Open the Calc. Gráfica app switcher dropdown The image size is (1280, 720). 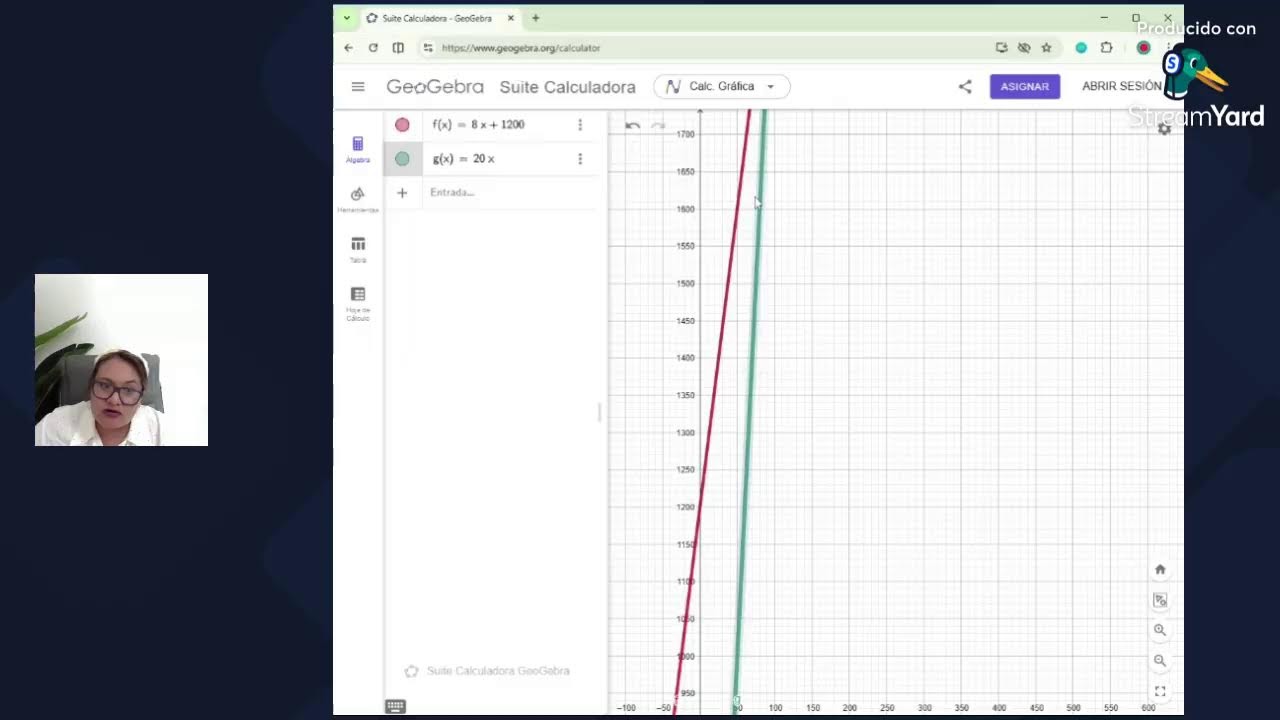pyautogui.click(x=721, y=87)
